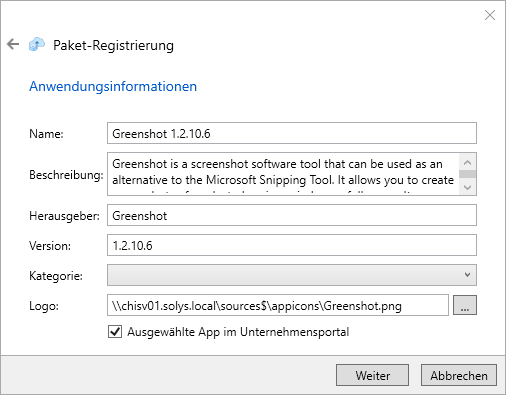The height and width of the screenshot is (395, 506).
Task: Close the Paket-Registrierung dialog window
Action: point(490,15)
